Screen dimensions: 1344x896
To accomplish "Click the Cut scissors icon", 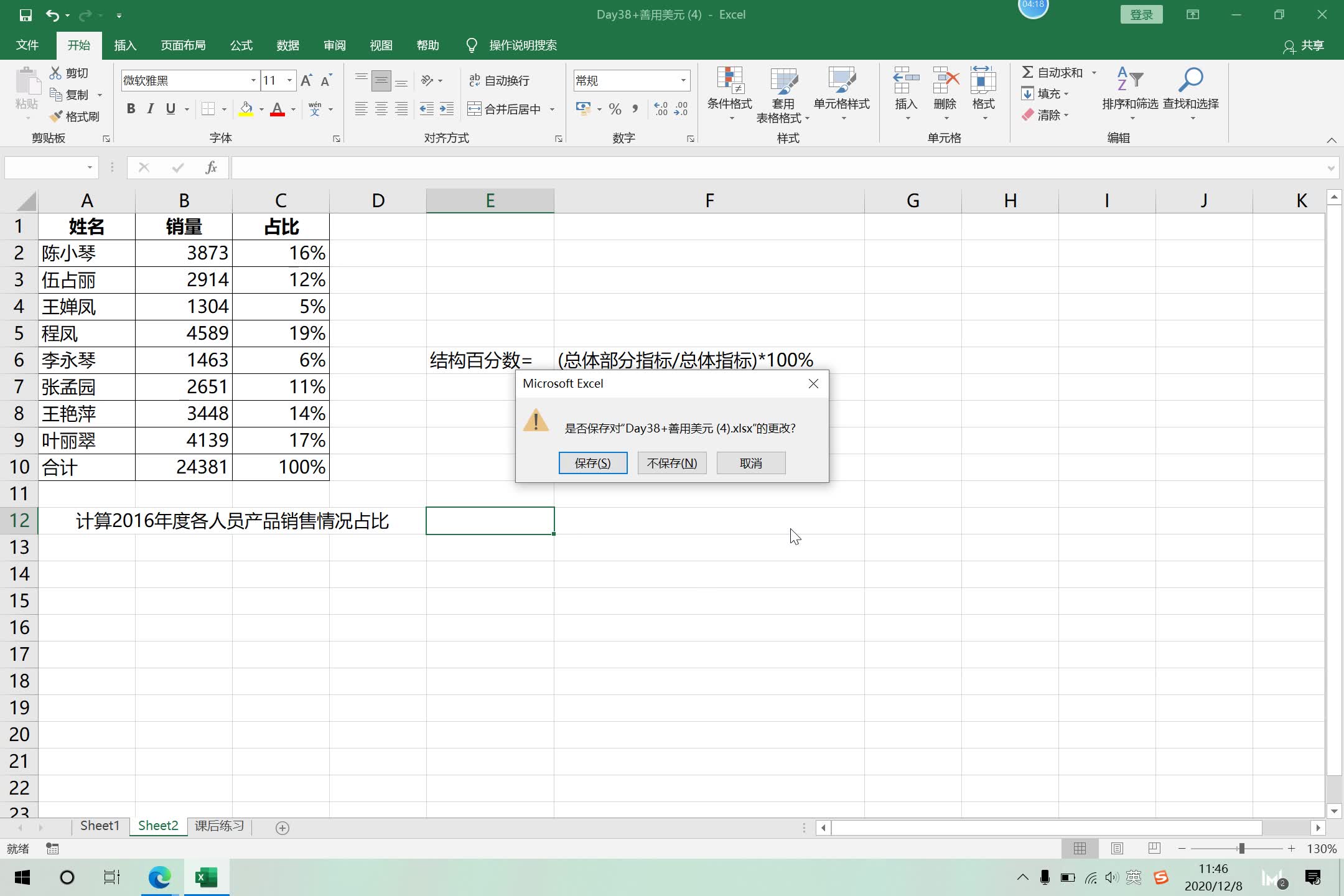I will 56,73.
